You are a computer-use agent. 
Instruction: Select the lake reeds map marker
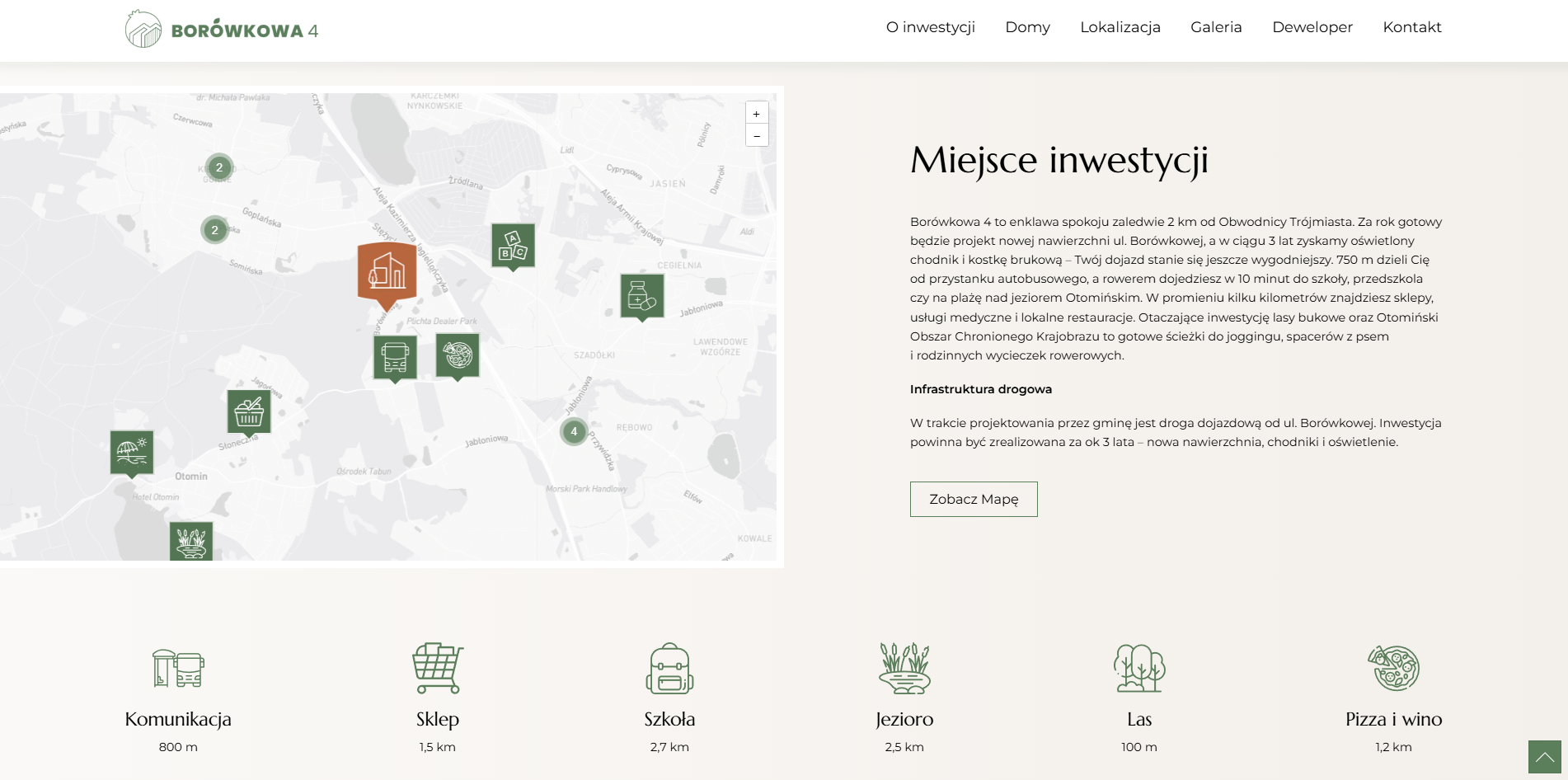pyautogui.click(x=191, y=541)
